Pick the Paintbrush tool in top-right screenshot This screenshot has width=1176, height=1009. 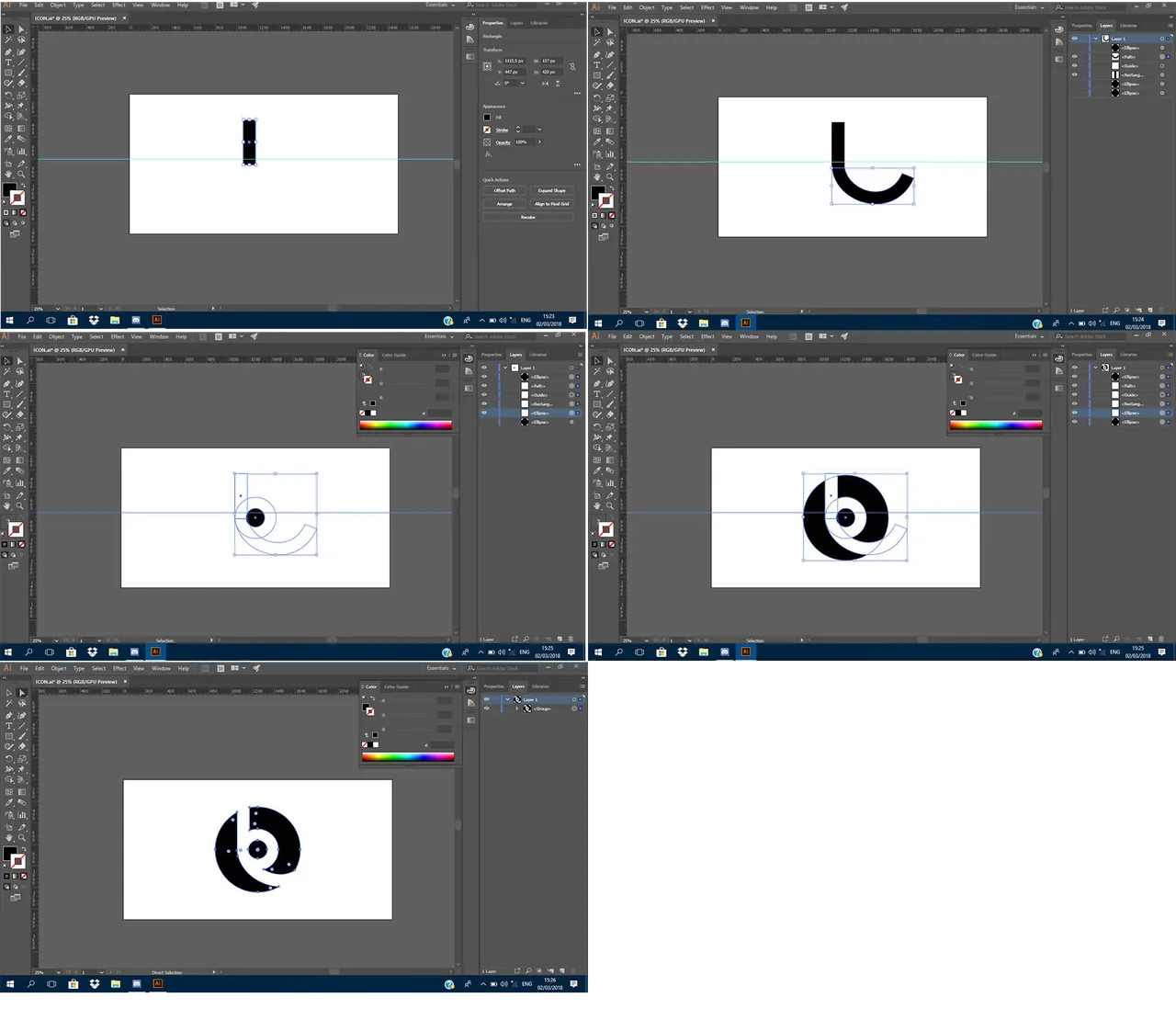point(610,75)
